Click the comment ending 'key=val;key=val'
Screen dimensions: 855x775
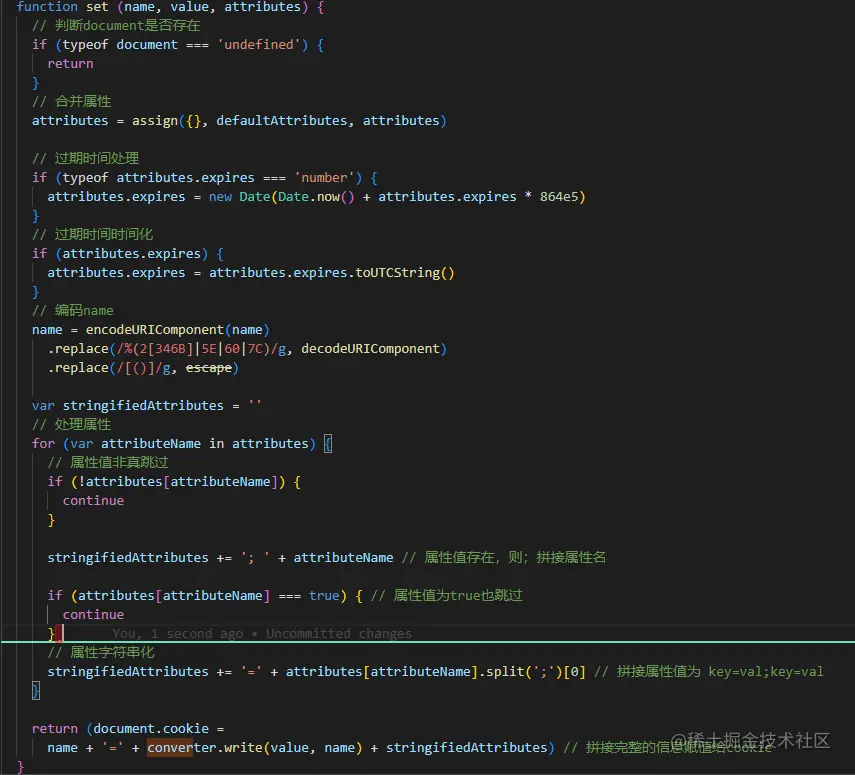(x=709, y=671)
